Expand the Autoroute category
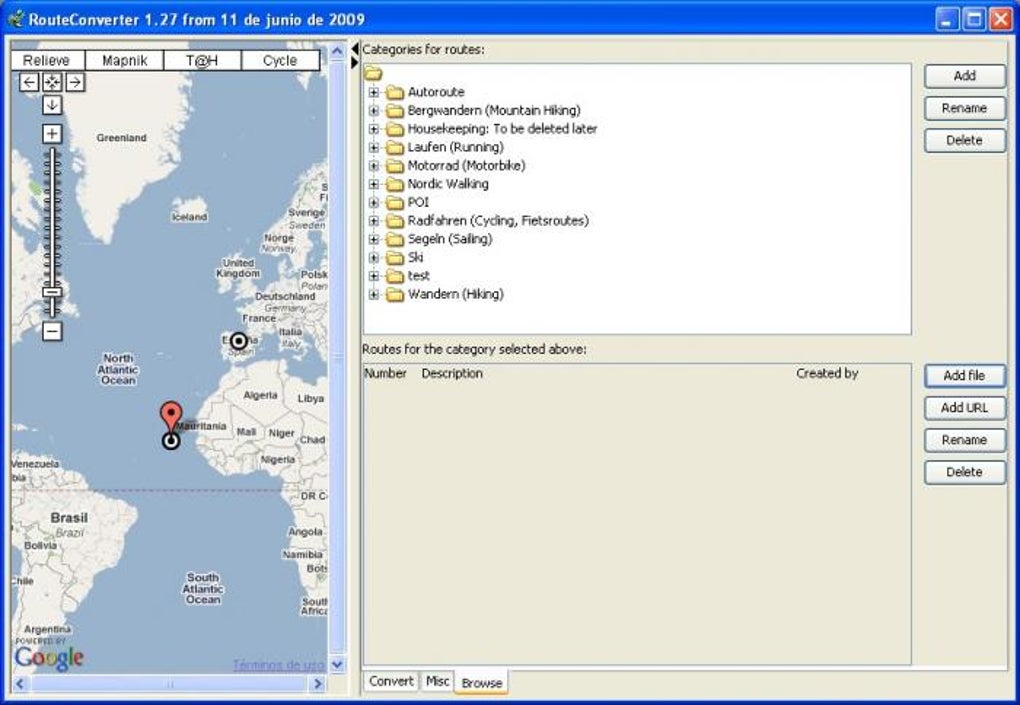This screenshot has height=705, width=1020. (373, 92)
